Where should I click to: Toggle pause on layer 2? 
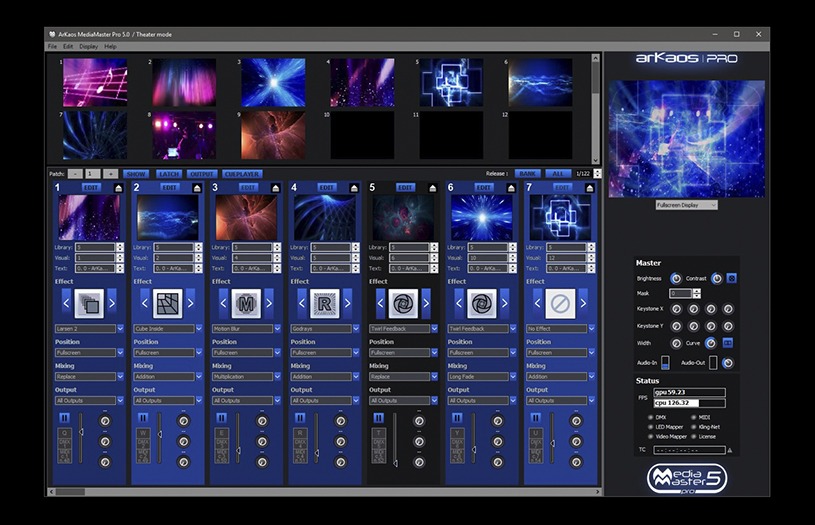click(143, 417)
